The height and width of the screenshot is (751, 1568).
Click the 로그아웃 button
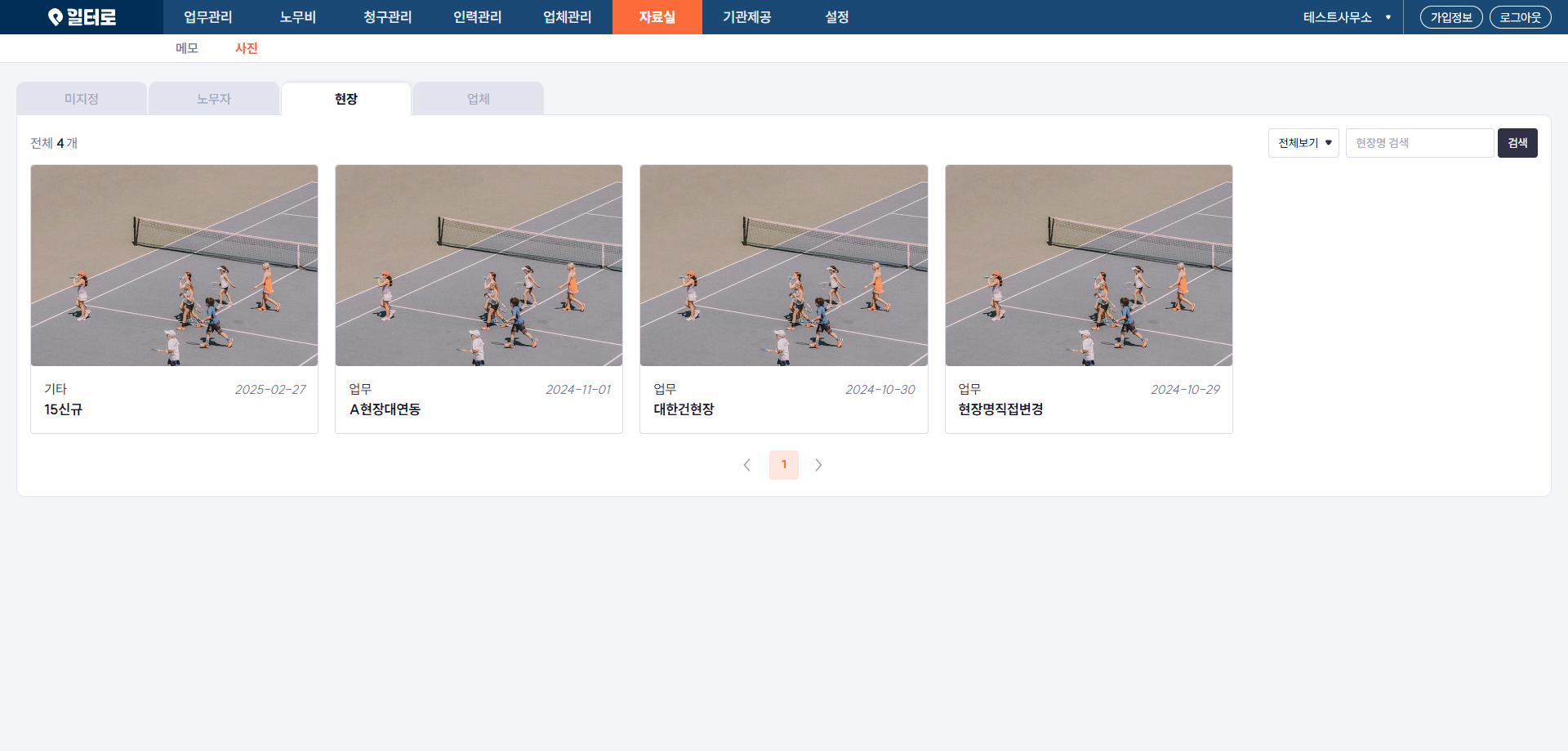coord(1520,17)
